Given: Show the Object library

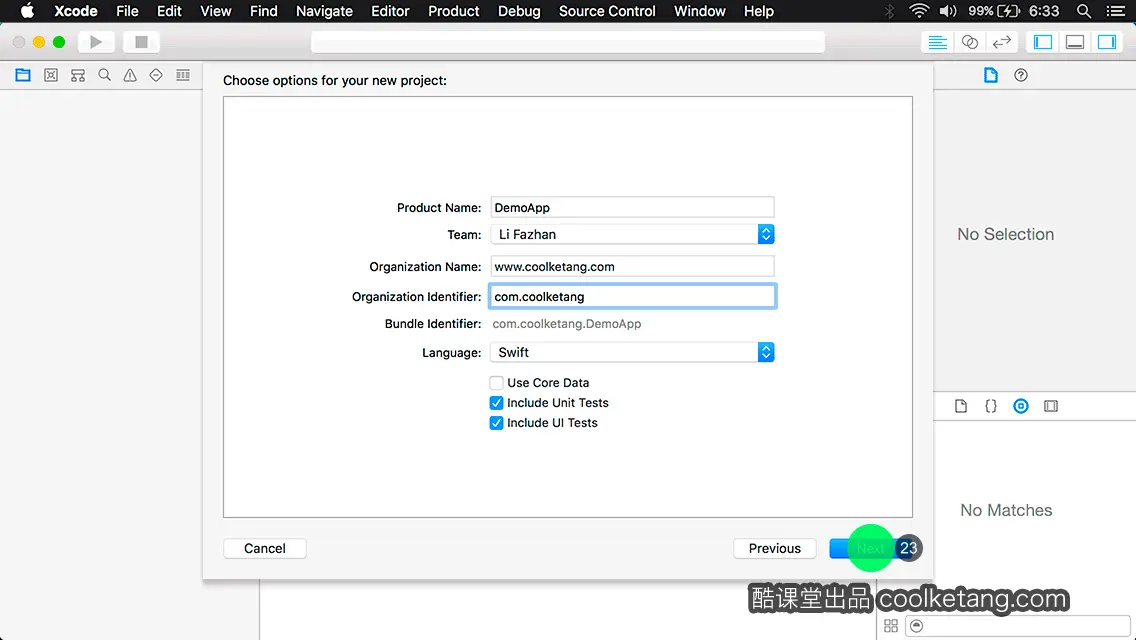Looking at the screenshot, I should 1021,406.
